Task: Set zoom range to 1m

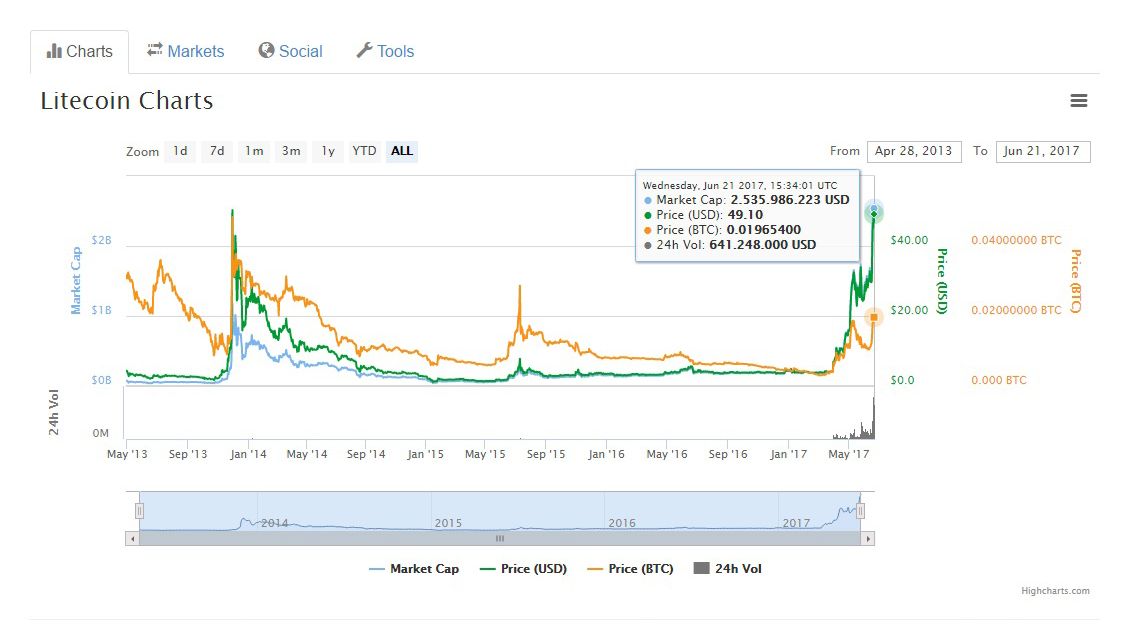Action: click(x=254, y=151)
